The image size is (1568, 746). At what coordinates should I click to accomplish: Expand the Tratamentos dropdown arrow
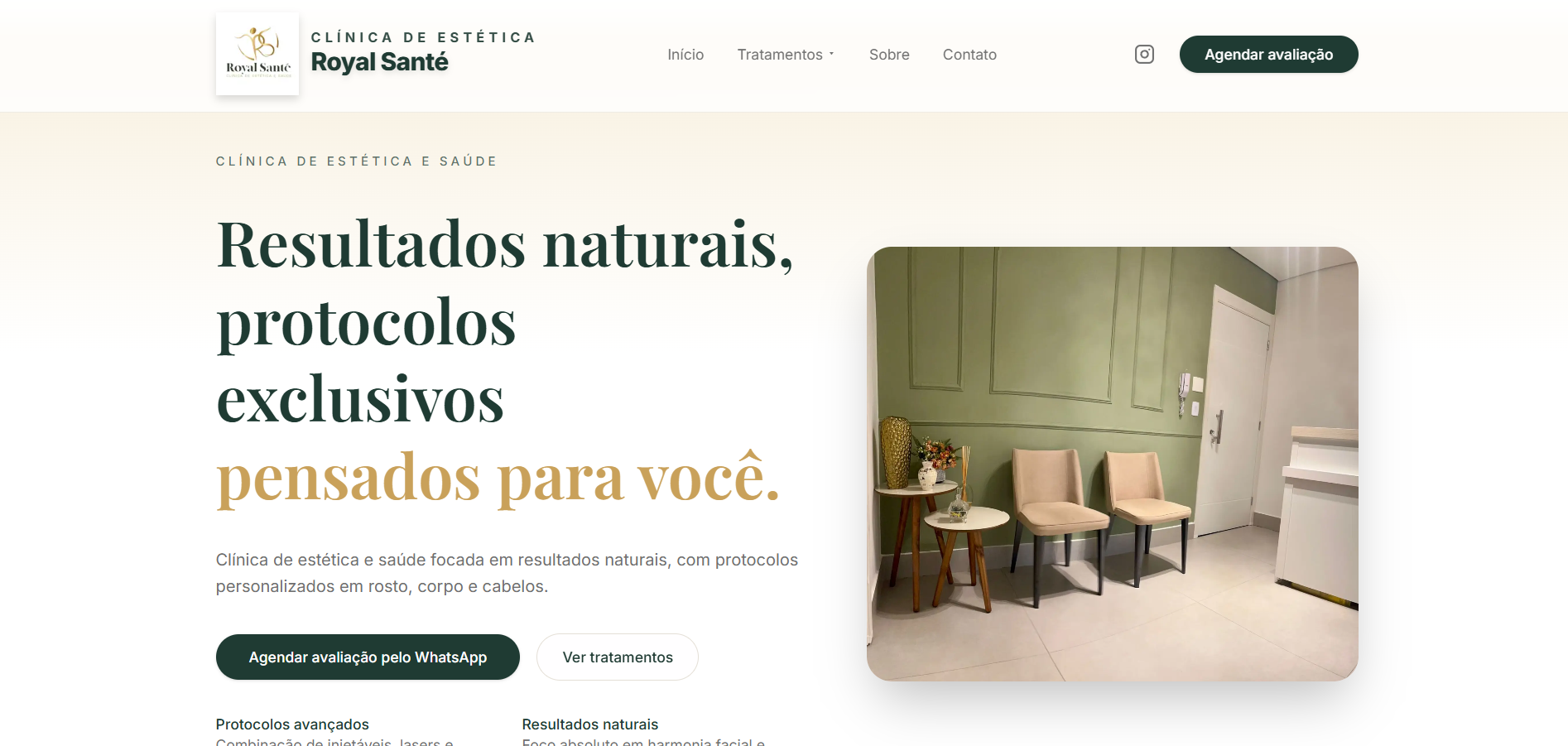point(831,54)
